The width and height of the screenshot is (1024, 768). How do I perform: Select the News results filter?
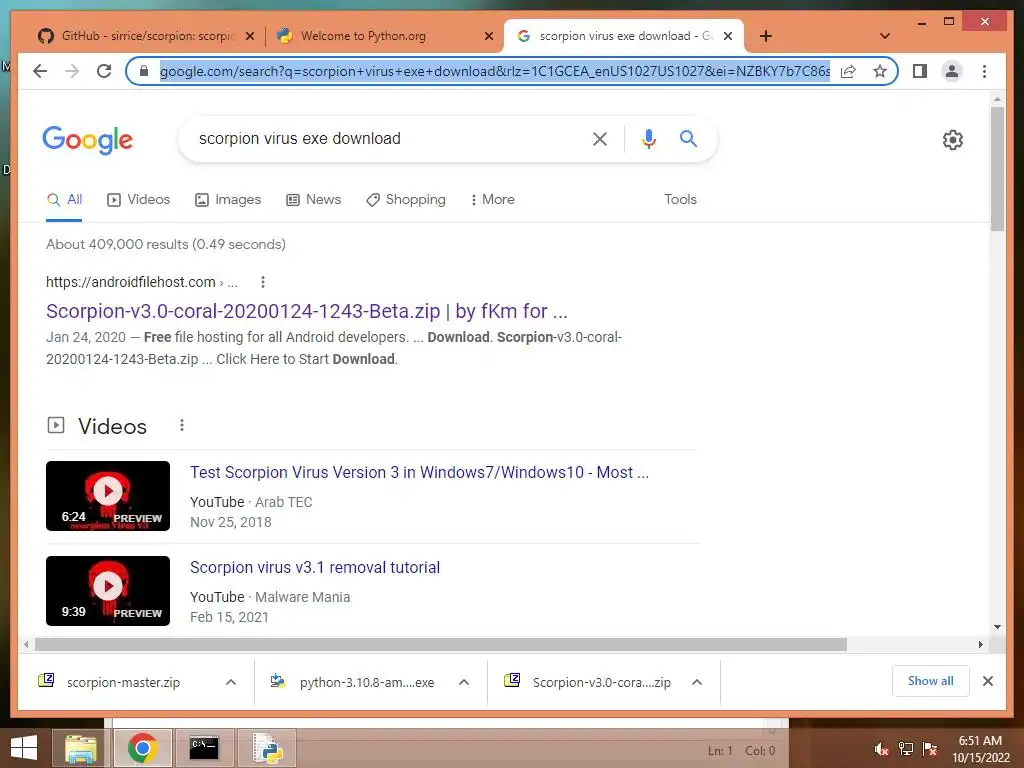pyautogui.click(x=313, y=200)
